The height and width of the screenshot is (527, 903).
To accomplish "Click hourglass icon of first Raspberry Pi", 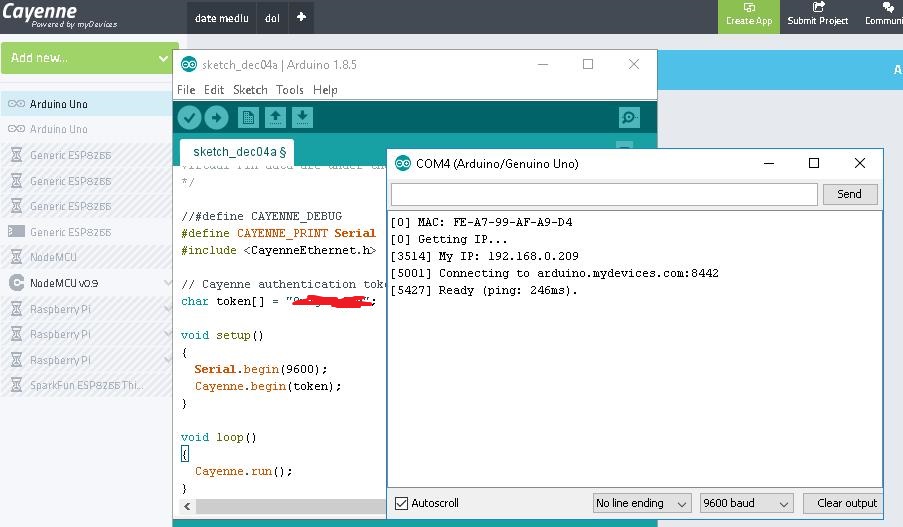I will pyautogui.click(x=17, y=309).
